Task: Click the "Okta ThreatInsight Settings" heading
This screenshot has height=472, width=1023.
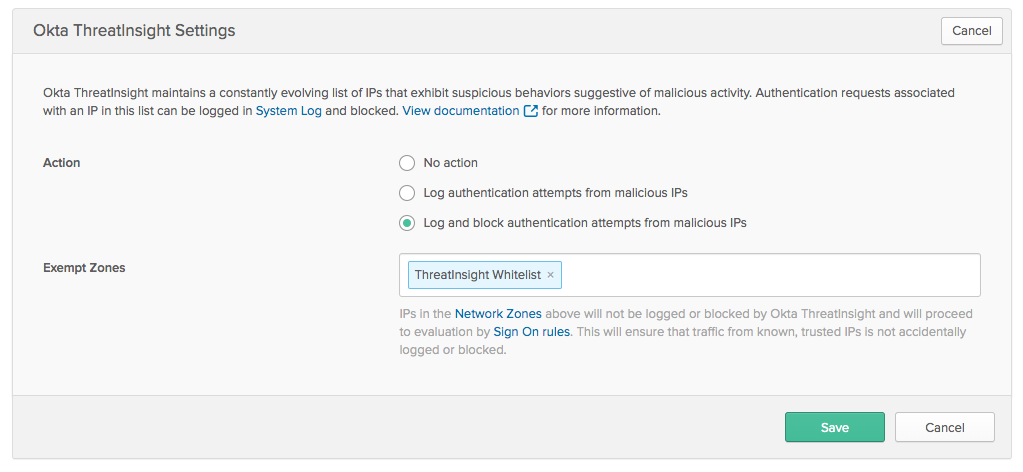Action: 134,31
